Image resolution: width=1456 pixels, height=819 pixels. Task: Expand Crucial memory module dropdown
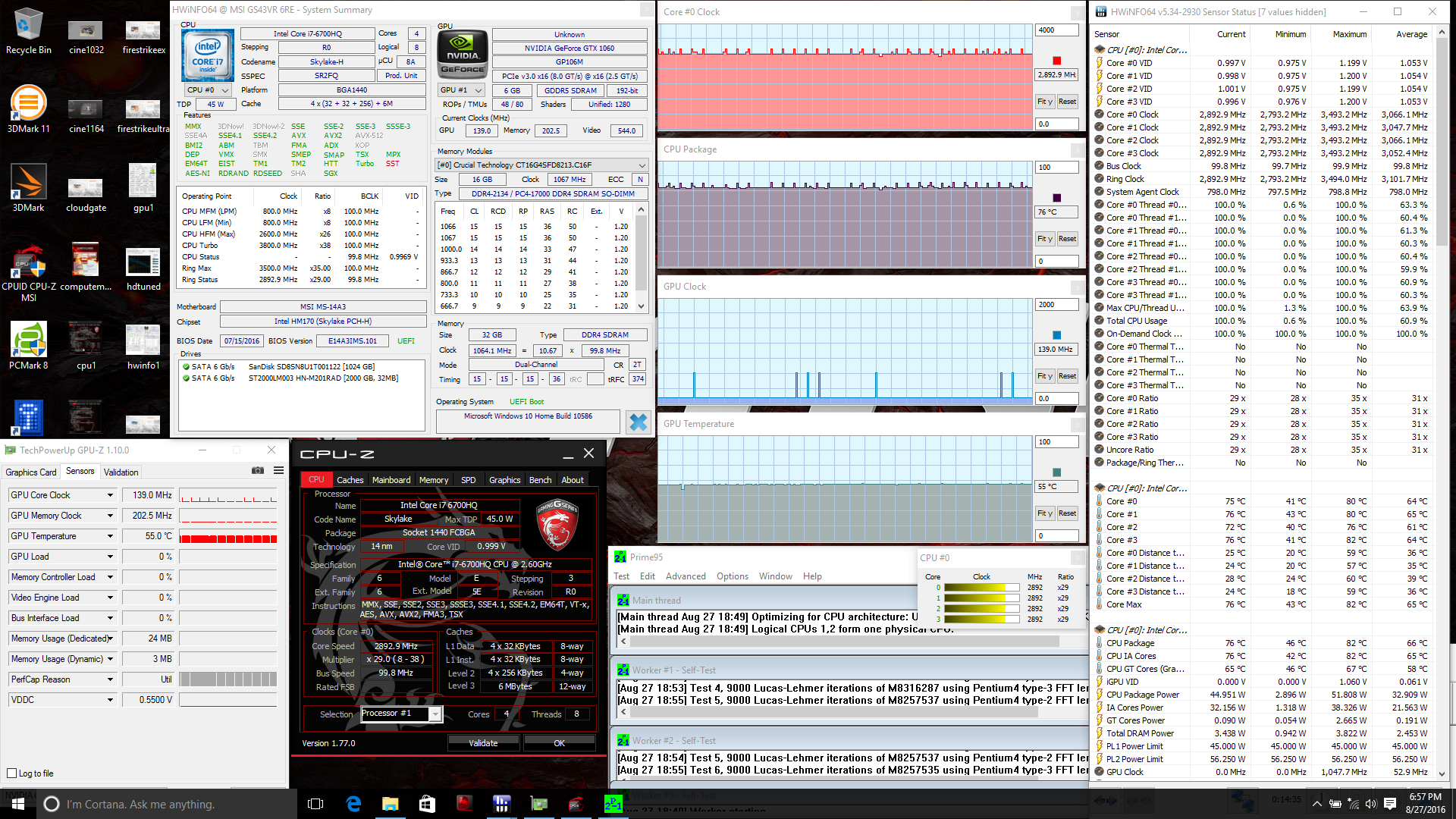click(642, 165)
